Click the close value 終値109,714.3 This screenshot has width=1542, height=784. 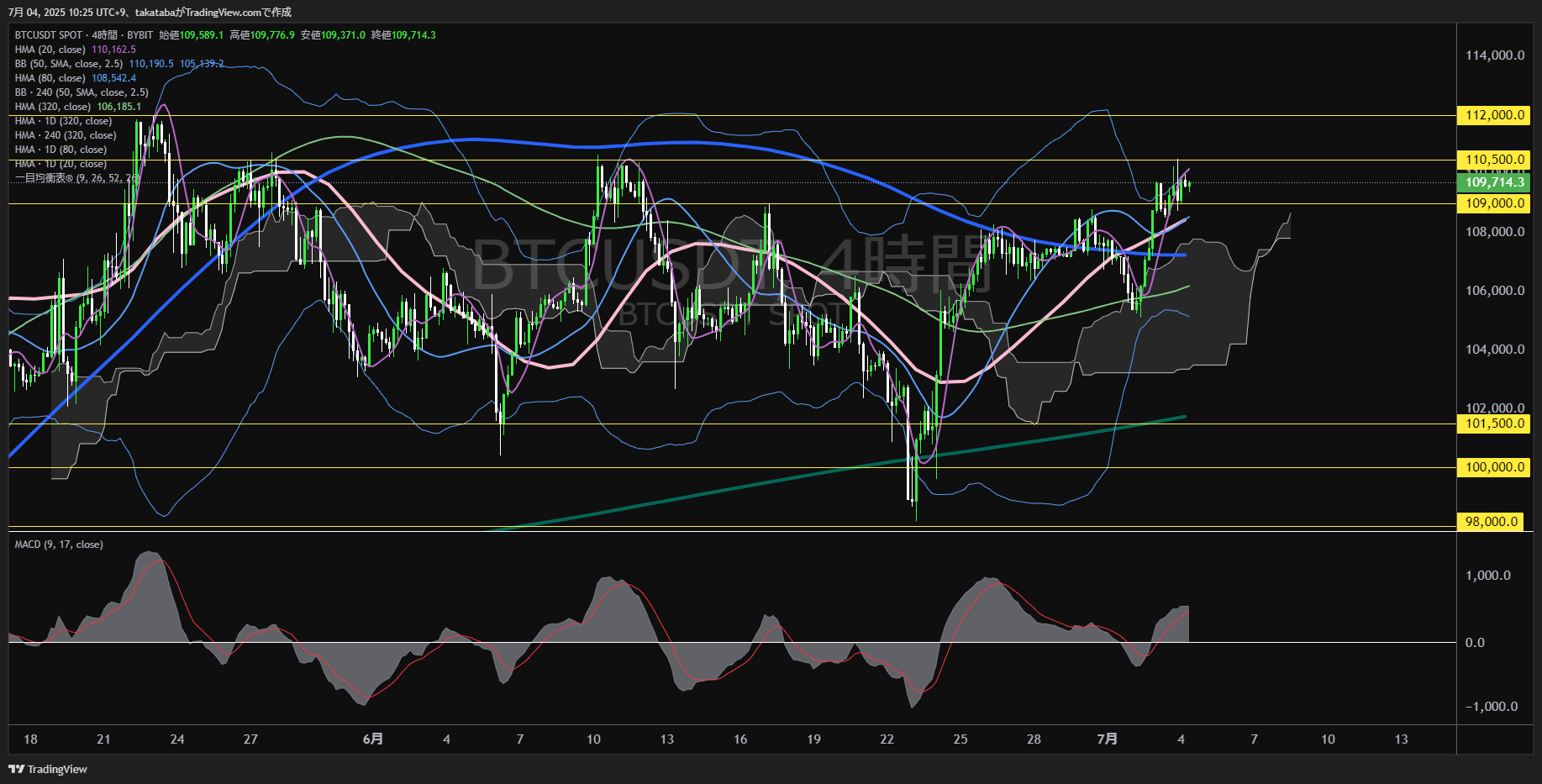pyautogui.click(x=403, y=35)
